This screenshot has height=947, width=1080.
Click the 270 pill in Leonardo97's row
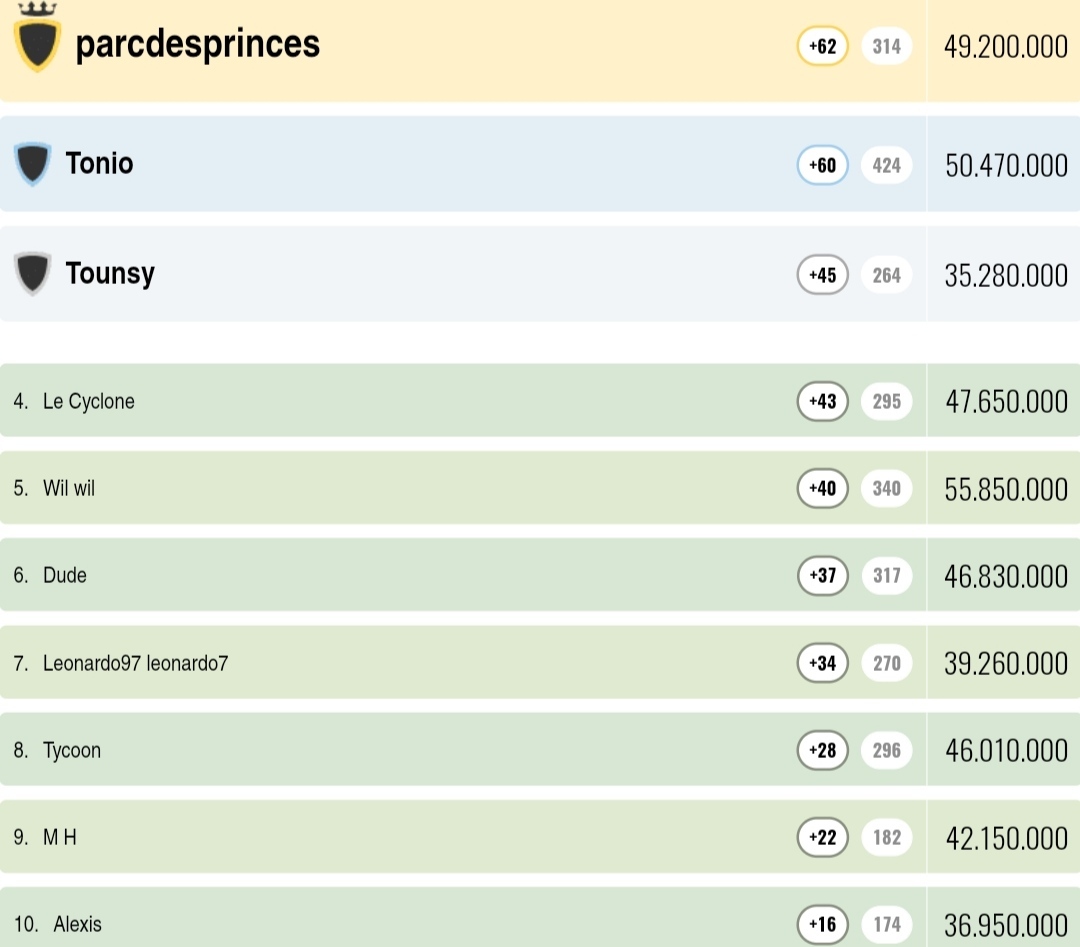[886, 662]
